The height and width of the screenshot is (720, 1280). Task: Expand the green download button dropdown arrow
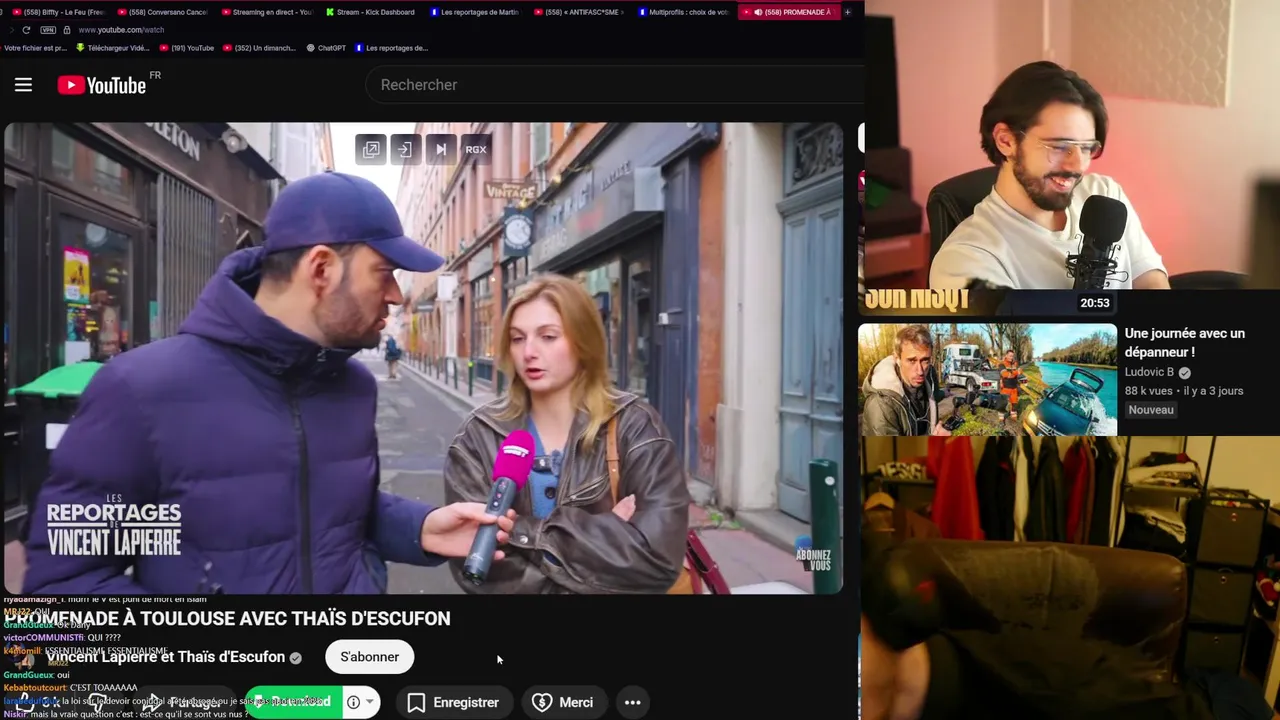pyautogui.click(x=371, y=702)
